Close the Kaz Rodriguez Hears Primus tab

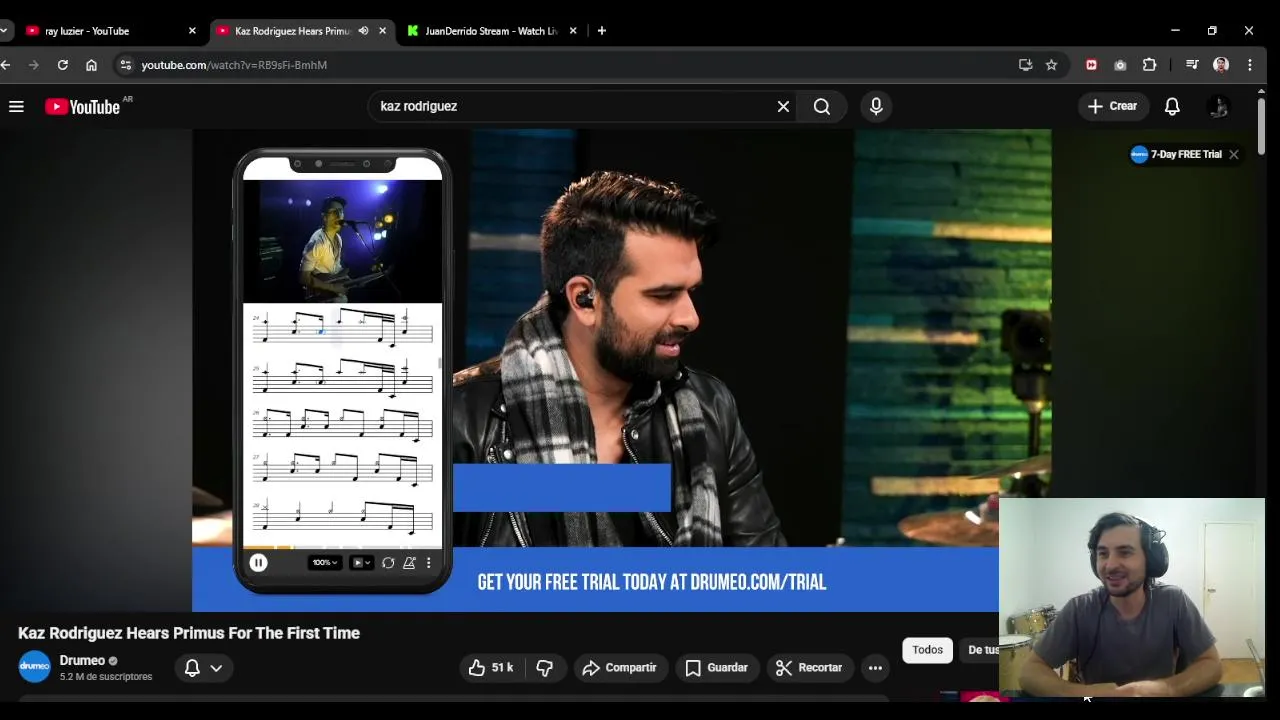(382, 31)
